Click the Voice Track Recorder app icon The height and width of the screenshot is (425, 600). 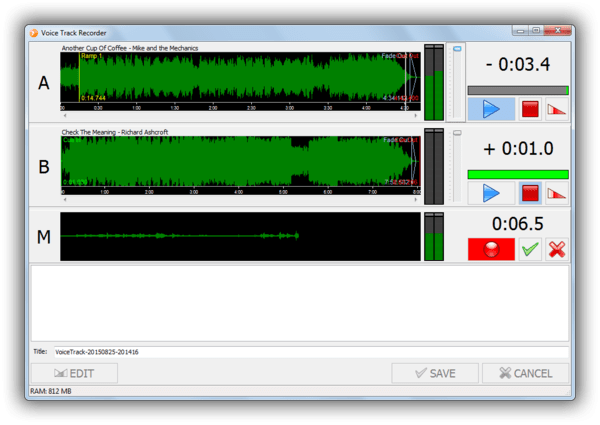pos(34,33)
